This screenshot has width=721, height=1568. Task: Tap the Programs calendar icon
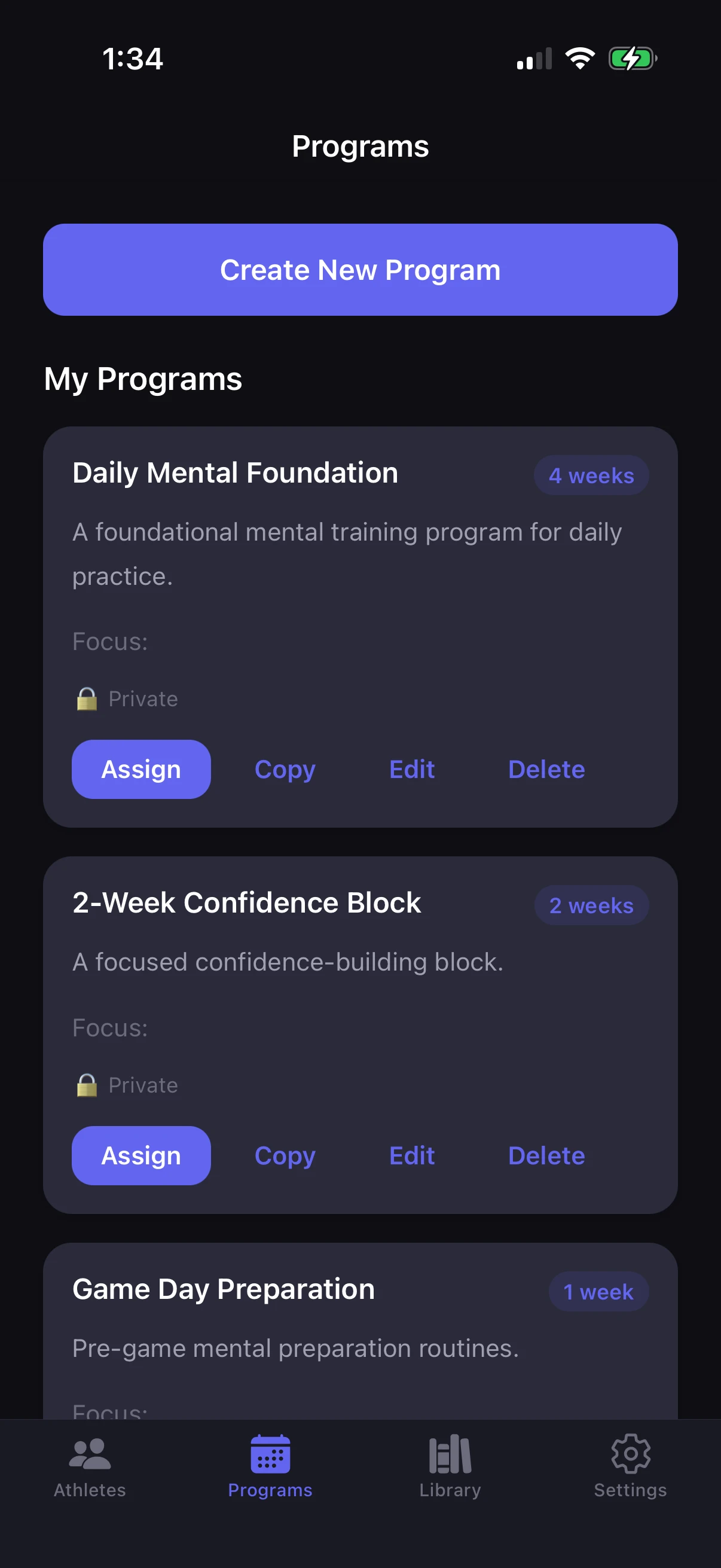(x=270, y=1454)
